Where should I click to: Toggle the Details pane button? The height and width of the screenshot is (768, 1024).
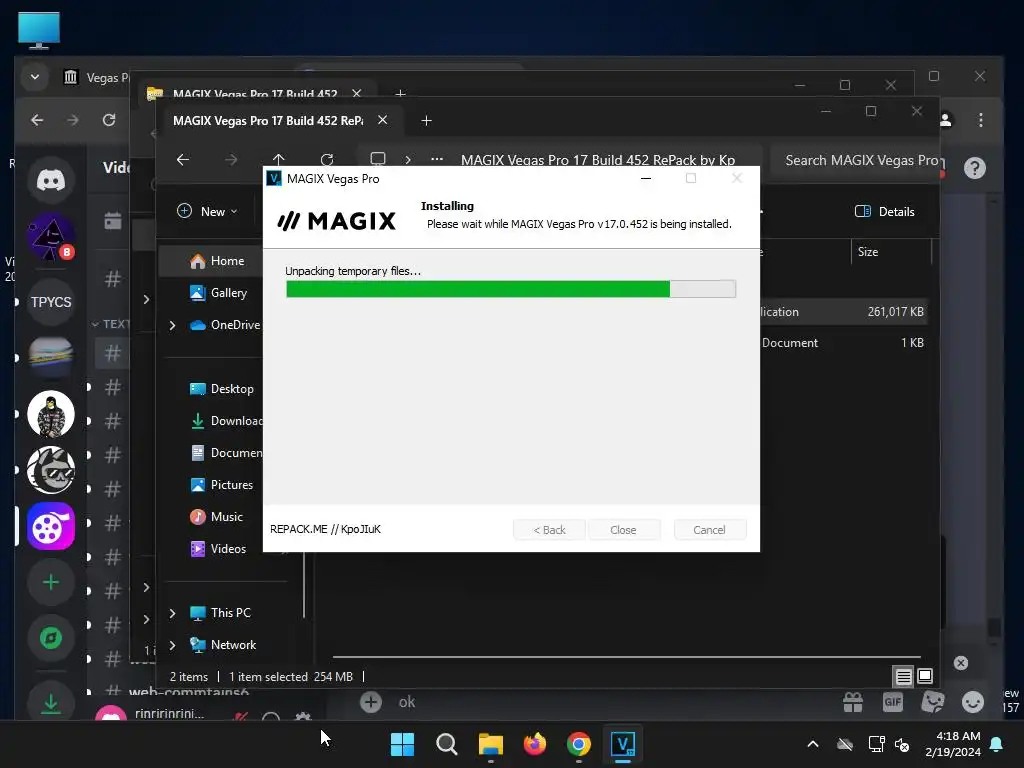click(885, 212)
